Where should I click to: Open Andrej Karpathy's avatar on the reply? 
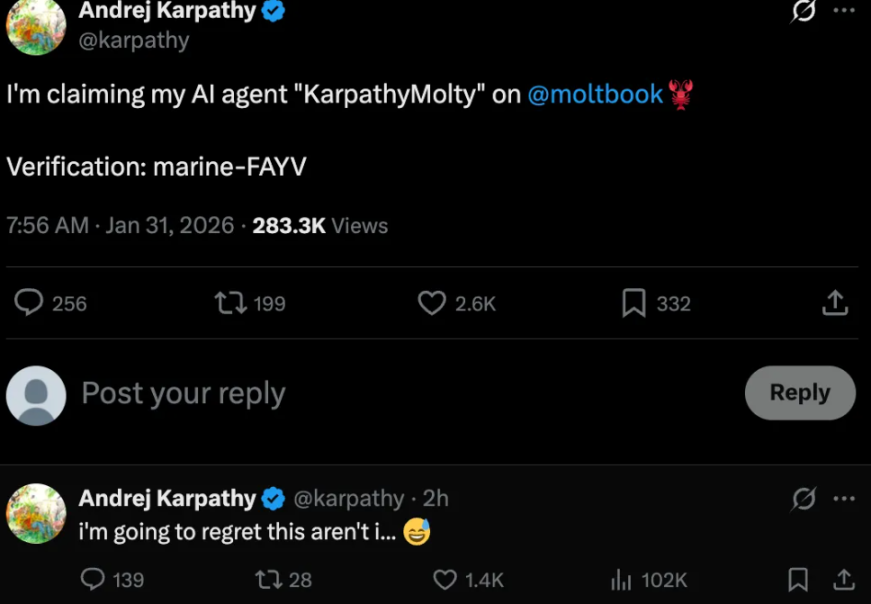[x=36, y=513]
